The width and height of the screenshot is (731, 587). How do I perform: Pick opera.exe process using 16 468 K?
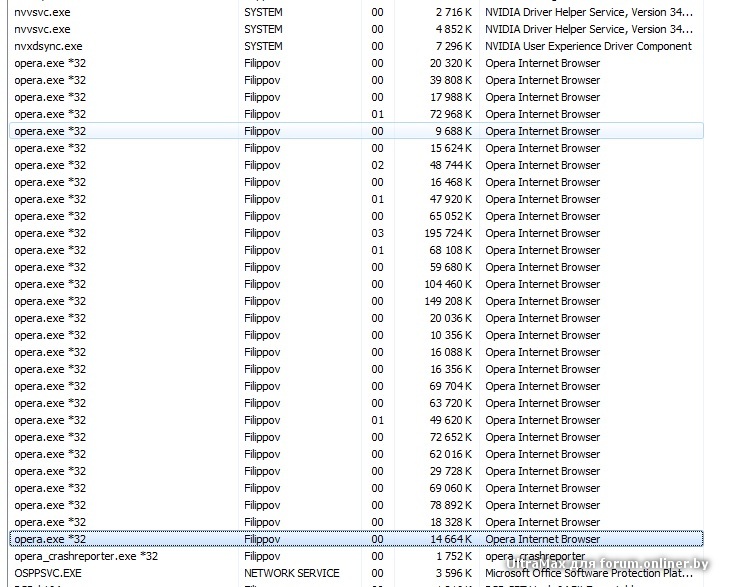tap(356, 182)
